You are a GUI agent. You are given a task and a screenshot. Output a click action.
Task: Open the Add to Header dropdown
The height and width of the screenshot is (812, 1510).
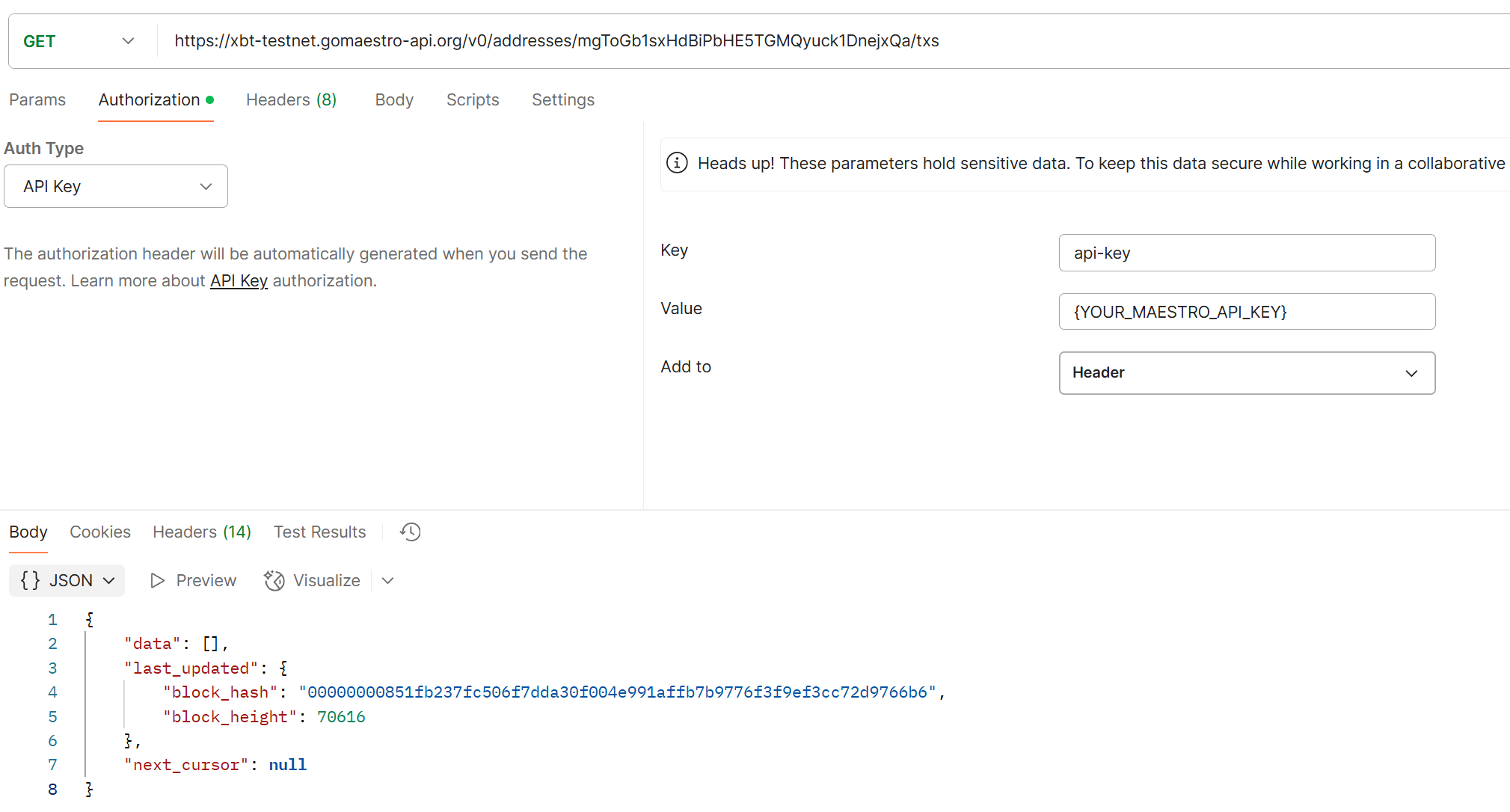click(x=1247, y=373)
